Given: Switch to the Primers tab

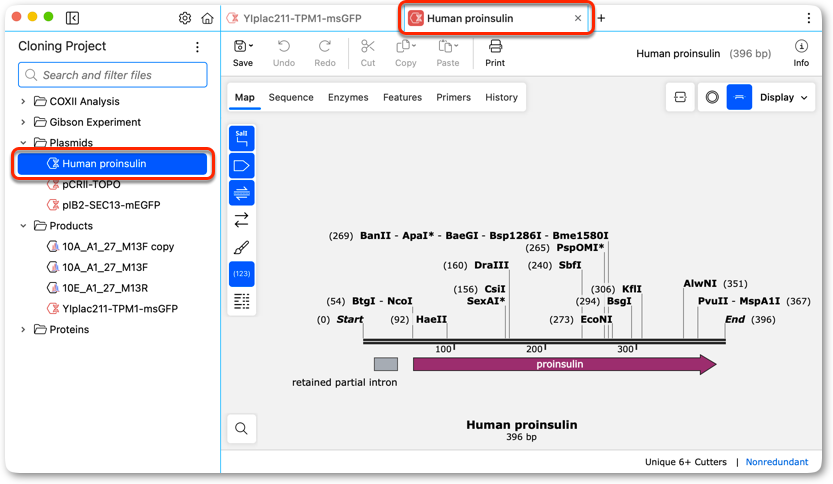Looking at the screenshot, I should click(x=453, y=97).
